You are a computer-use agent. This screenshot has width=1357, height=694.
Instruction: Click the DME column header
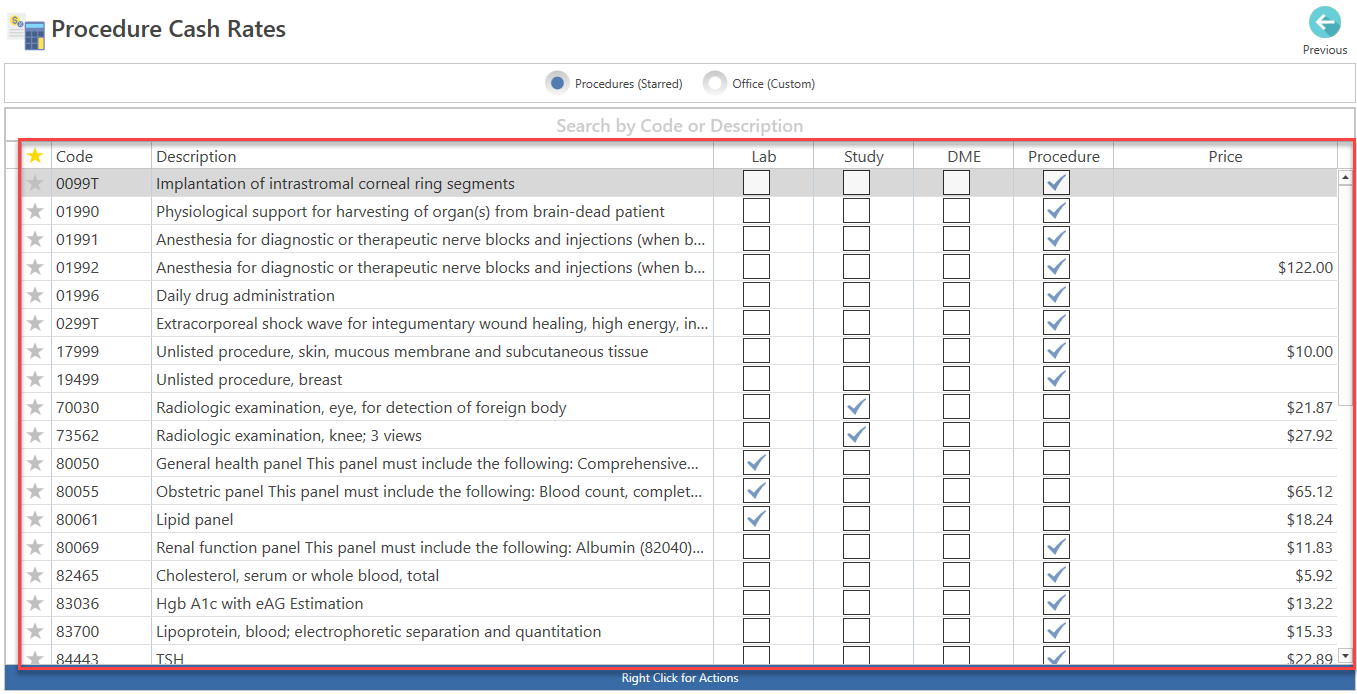click(x=964, y=156)
